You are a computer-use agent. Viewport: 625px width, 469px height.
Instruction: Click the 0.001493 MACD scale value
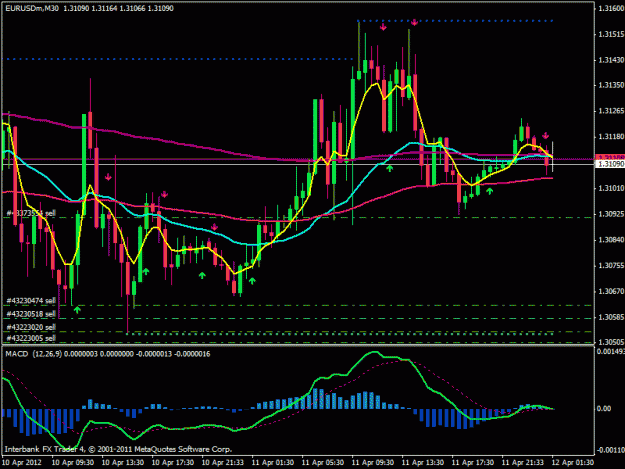coord(610,351)
